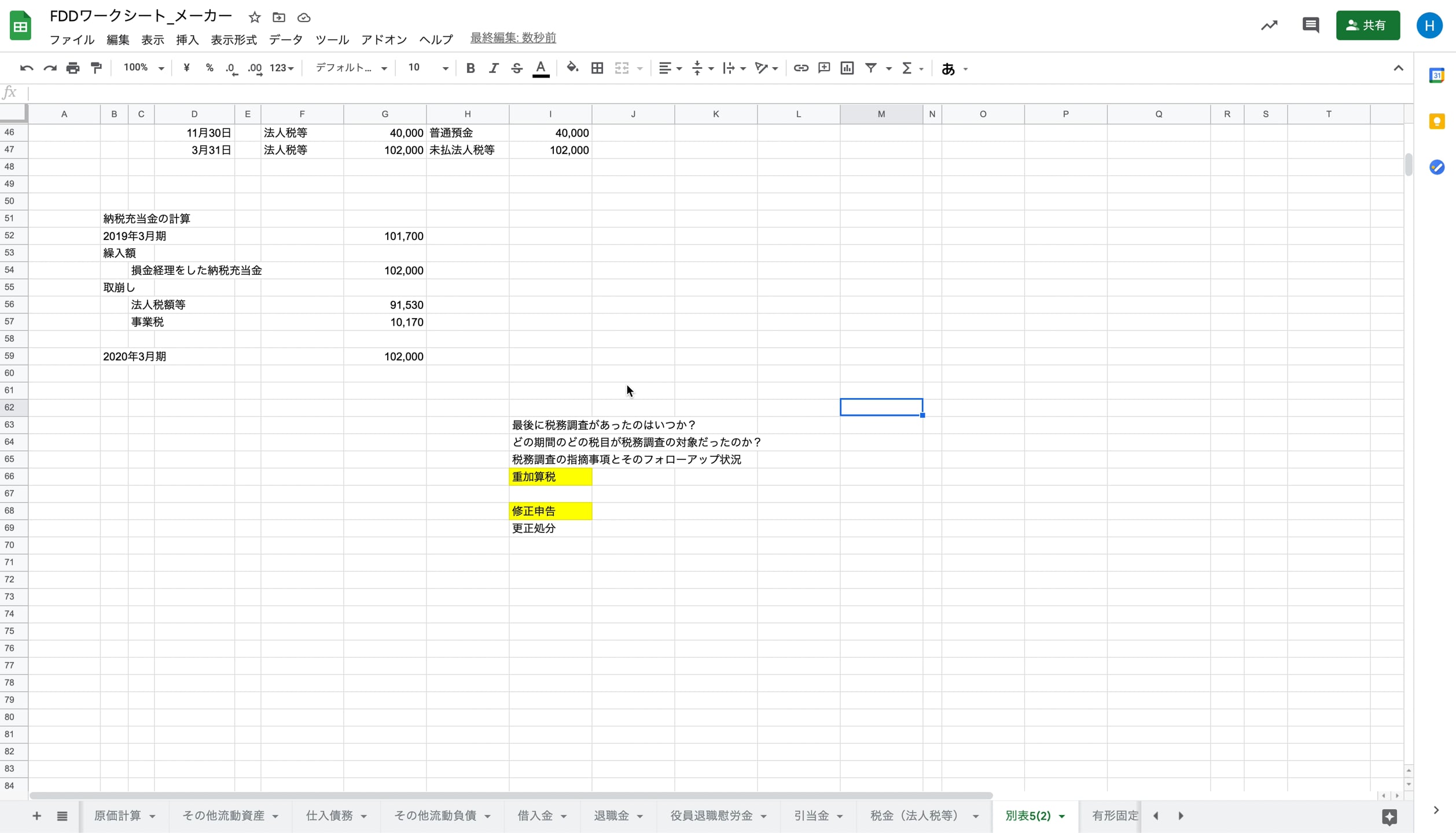This screenshot has height=833, width=1456.
Task: Open the font size 10 dropdown
Action: 427,68
